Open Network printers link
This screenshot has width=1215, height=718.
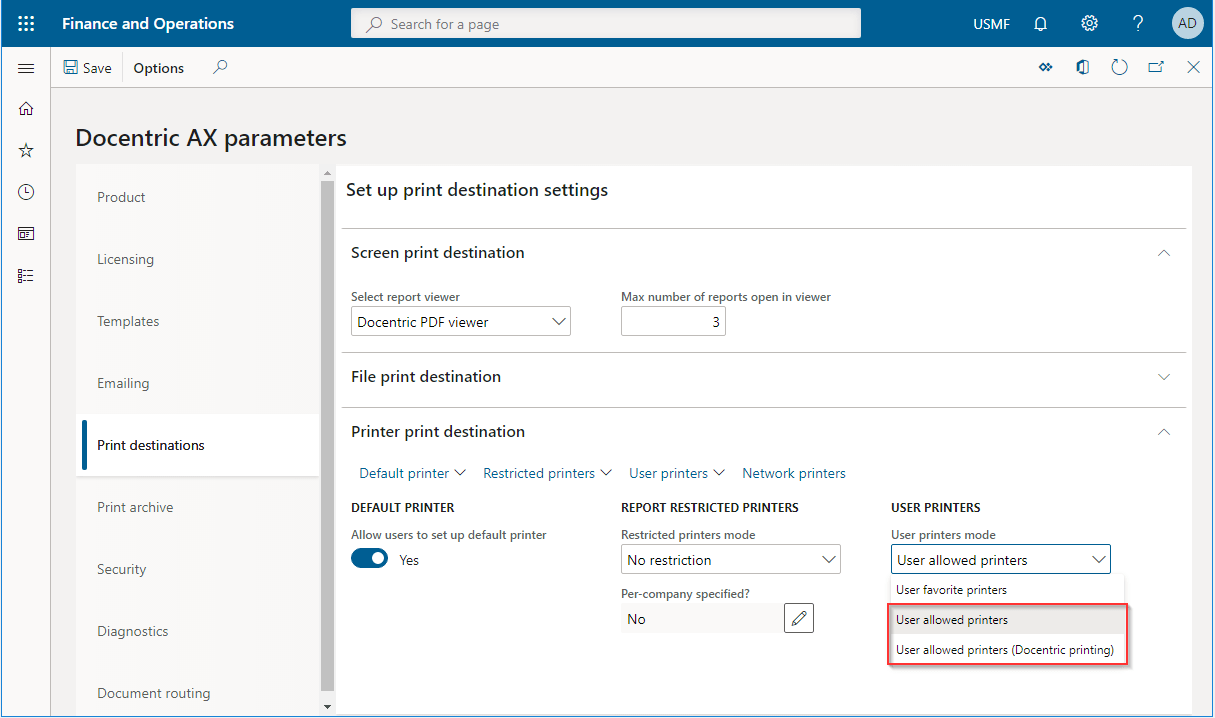click(x=794, y=473)
